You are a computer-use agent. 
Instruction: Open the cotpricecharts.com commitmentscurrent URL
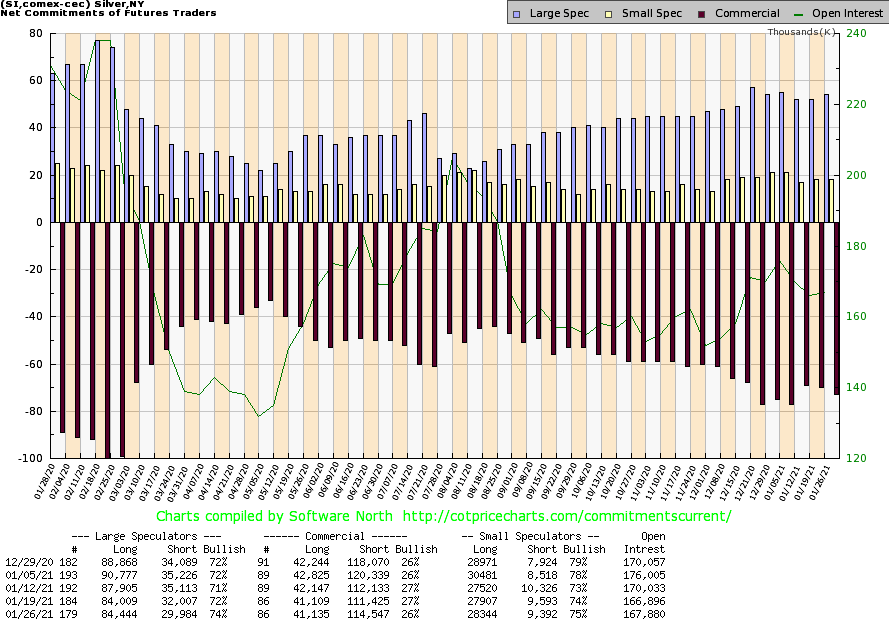point(567,516)
